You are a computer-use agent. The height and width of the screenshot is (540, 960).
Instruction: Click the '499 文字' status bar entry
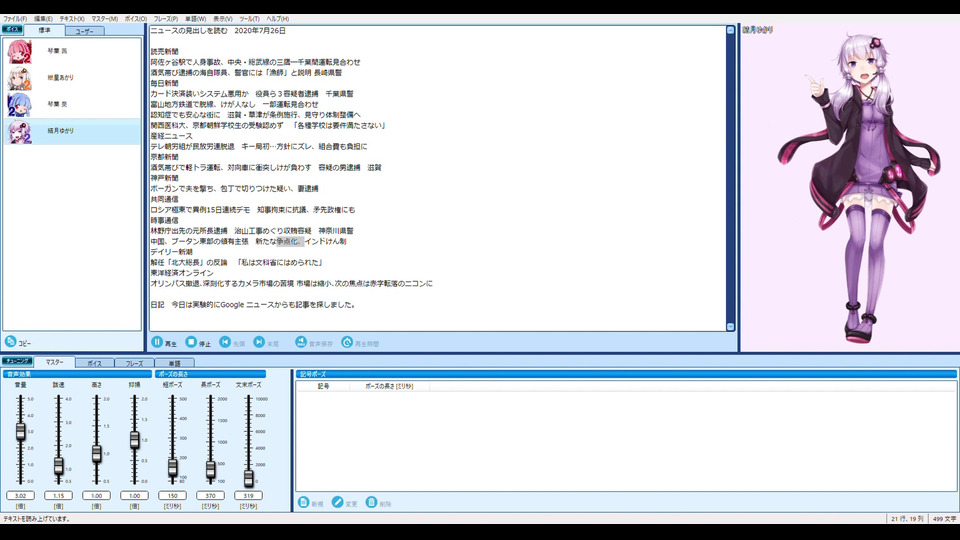click(944, 519)
